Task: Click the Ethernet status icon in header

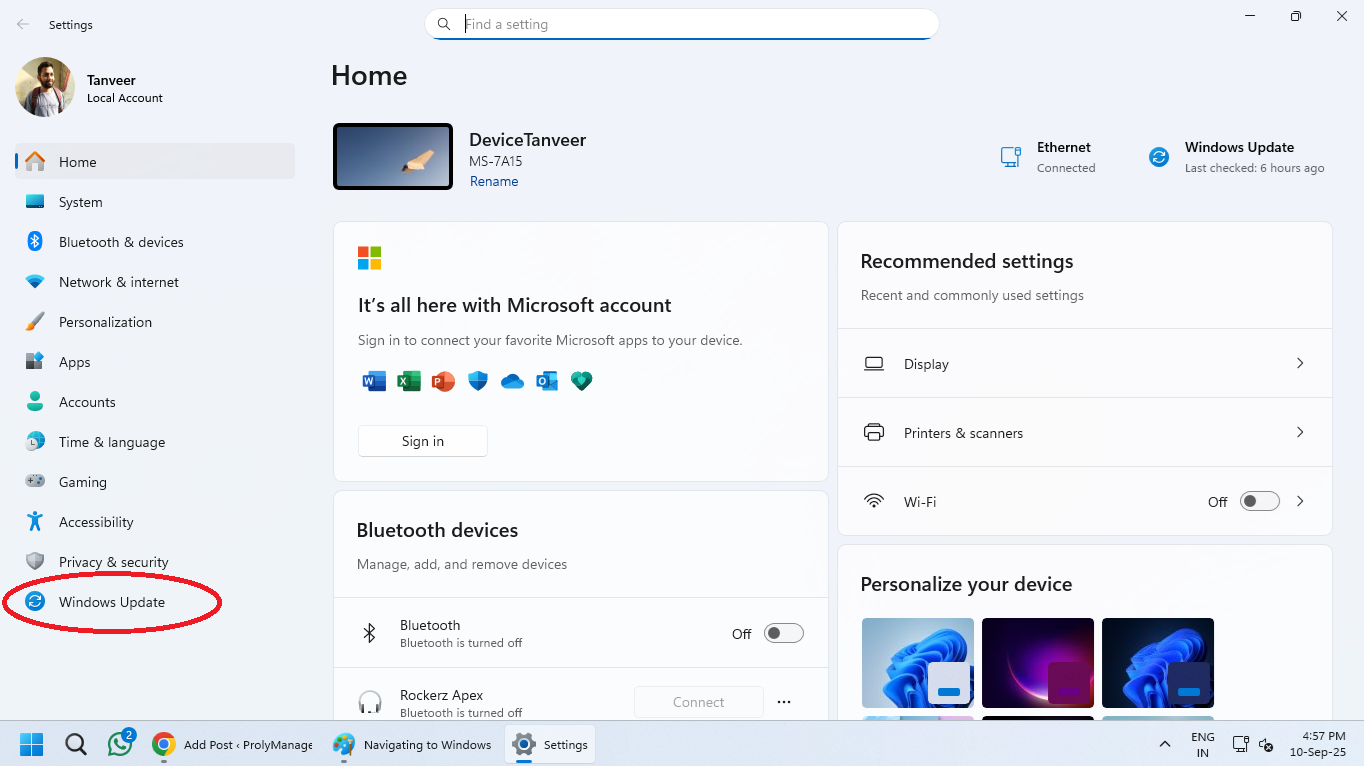Action: 1011,157
